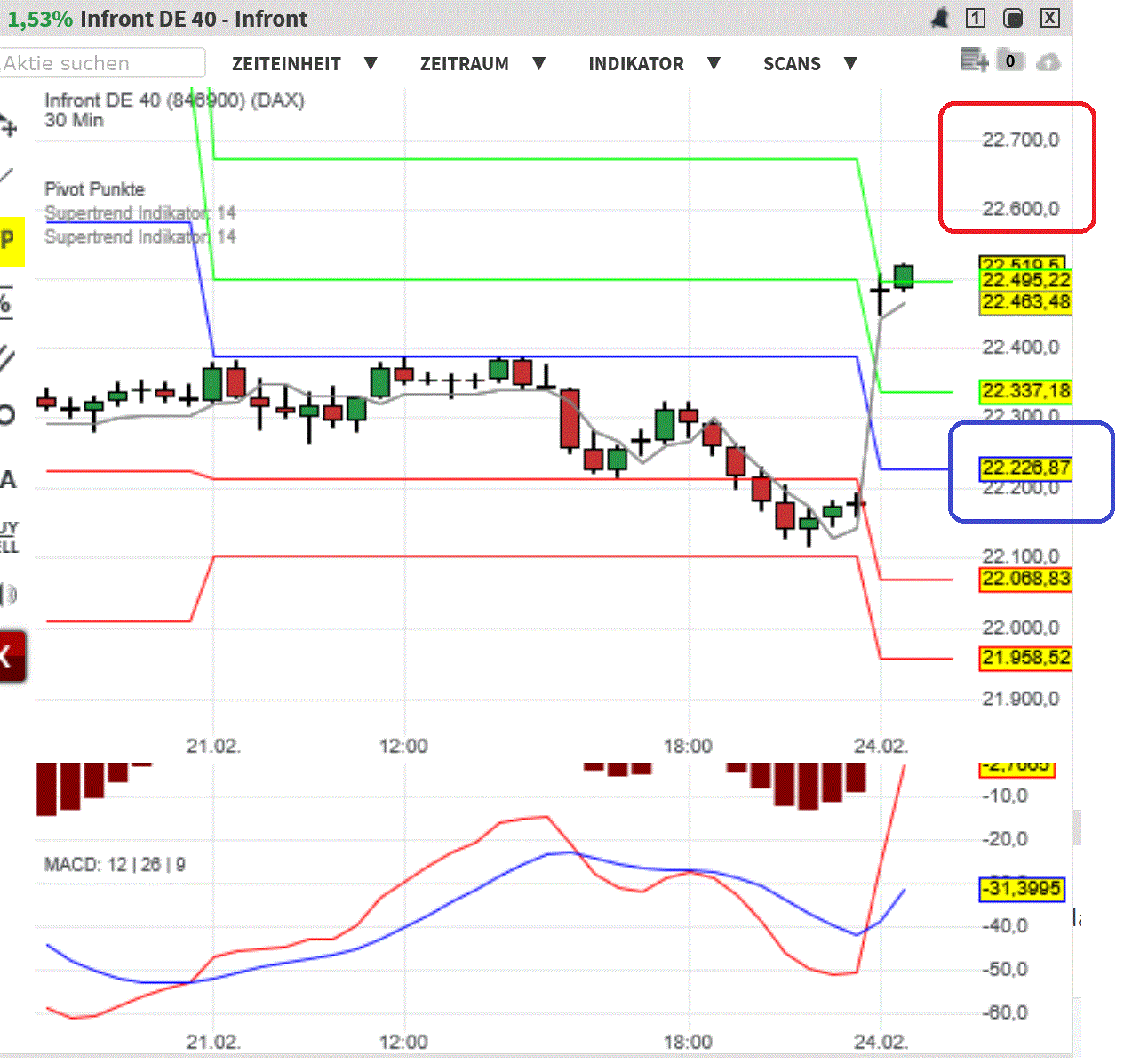
Task: Click the add-to-list icon above the chart
Action: coord(974,60)
